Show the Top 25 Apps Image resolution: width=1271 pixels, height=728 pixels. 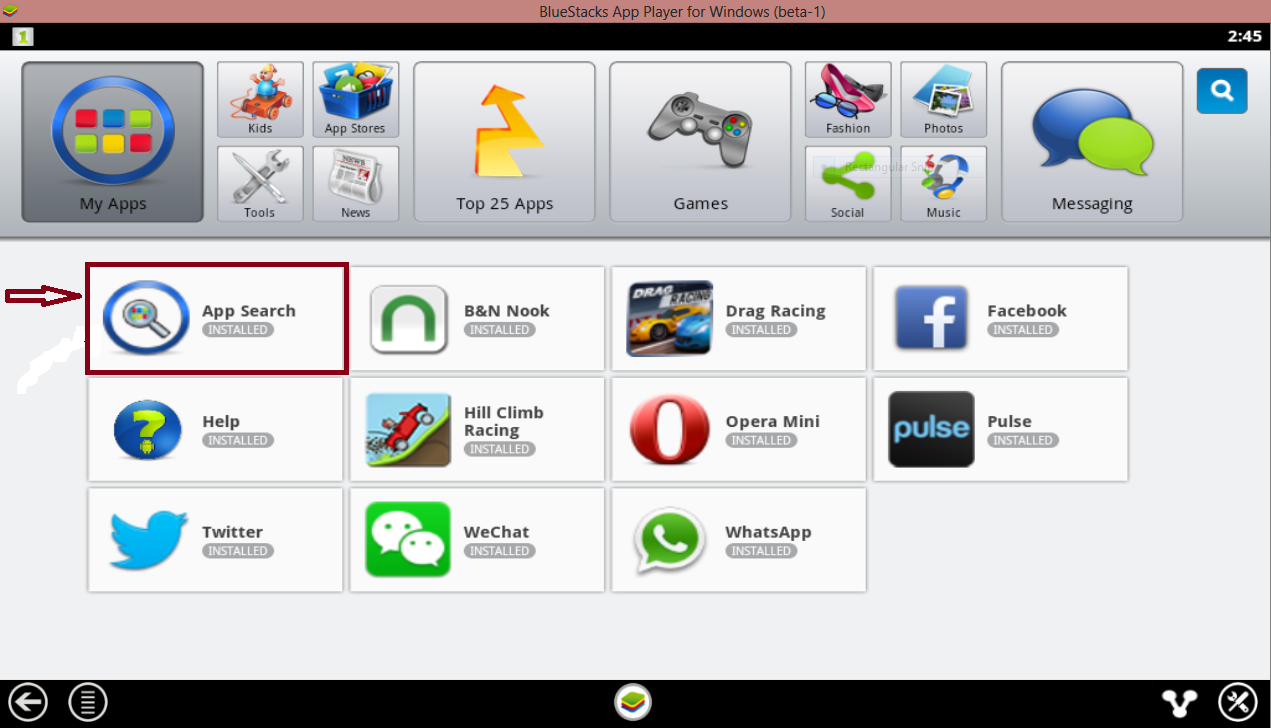[x=504, y=142]
